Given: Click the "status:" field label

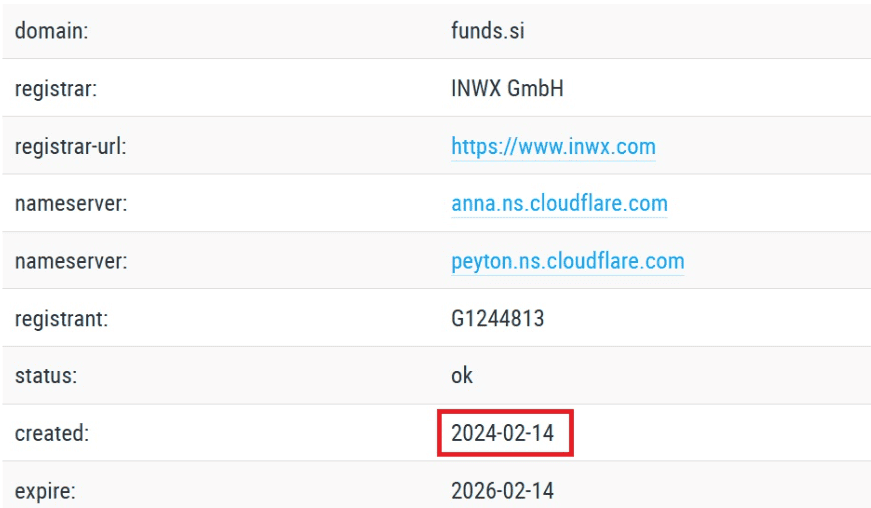Looking at the screenshot, I should pos(47,376).
